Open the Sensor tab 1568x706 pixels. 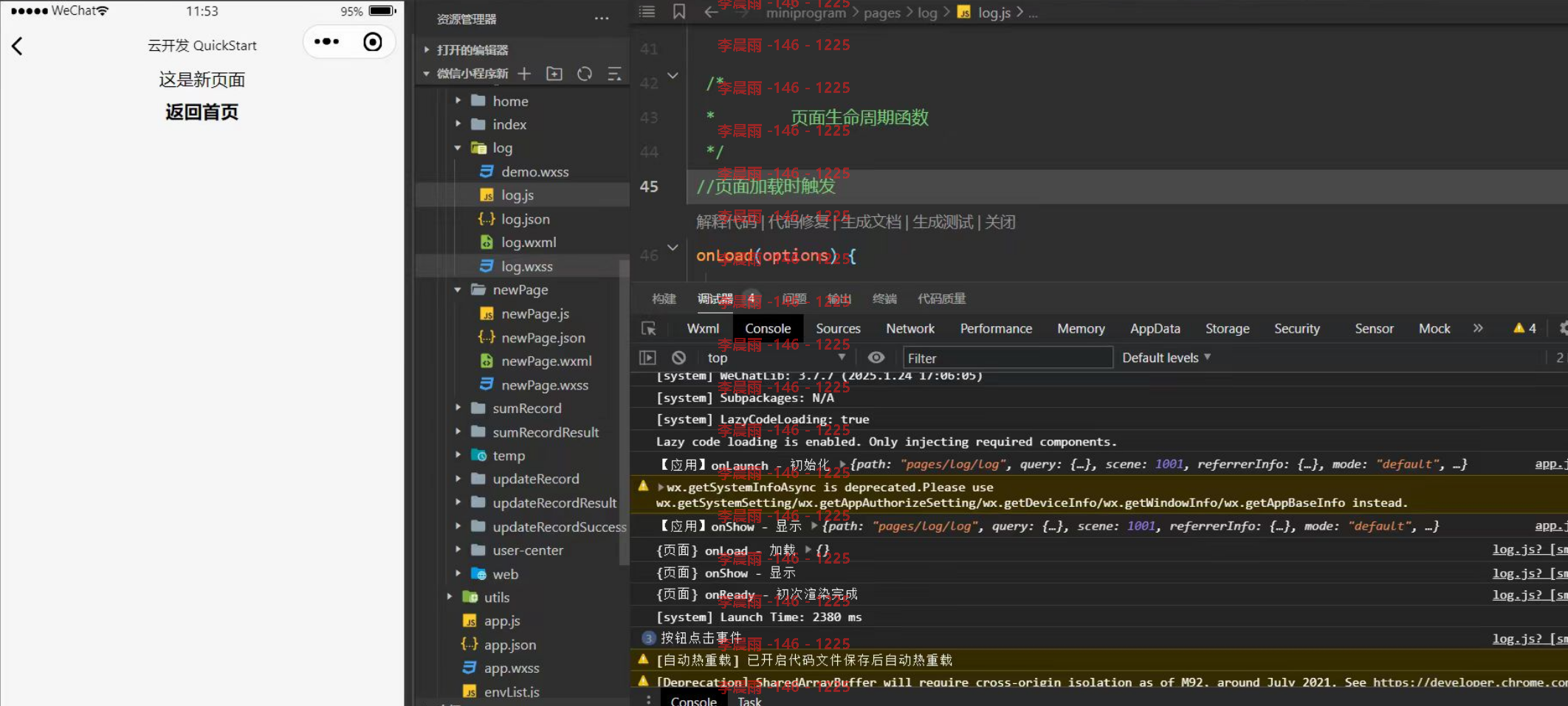(1374, 328)
